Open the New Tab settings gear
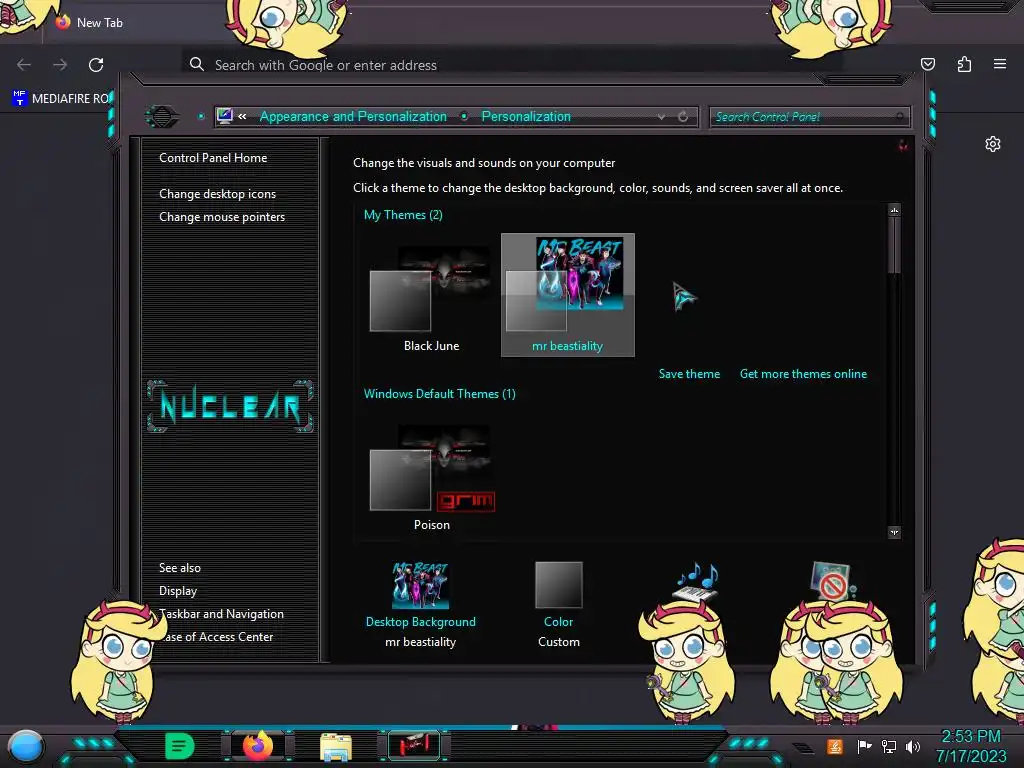This screenshot has height=768, width=1024. (x=993, y=144)
